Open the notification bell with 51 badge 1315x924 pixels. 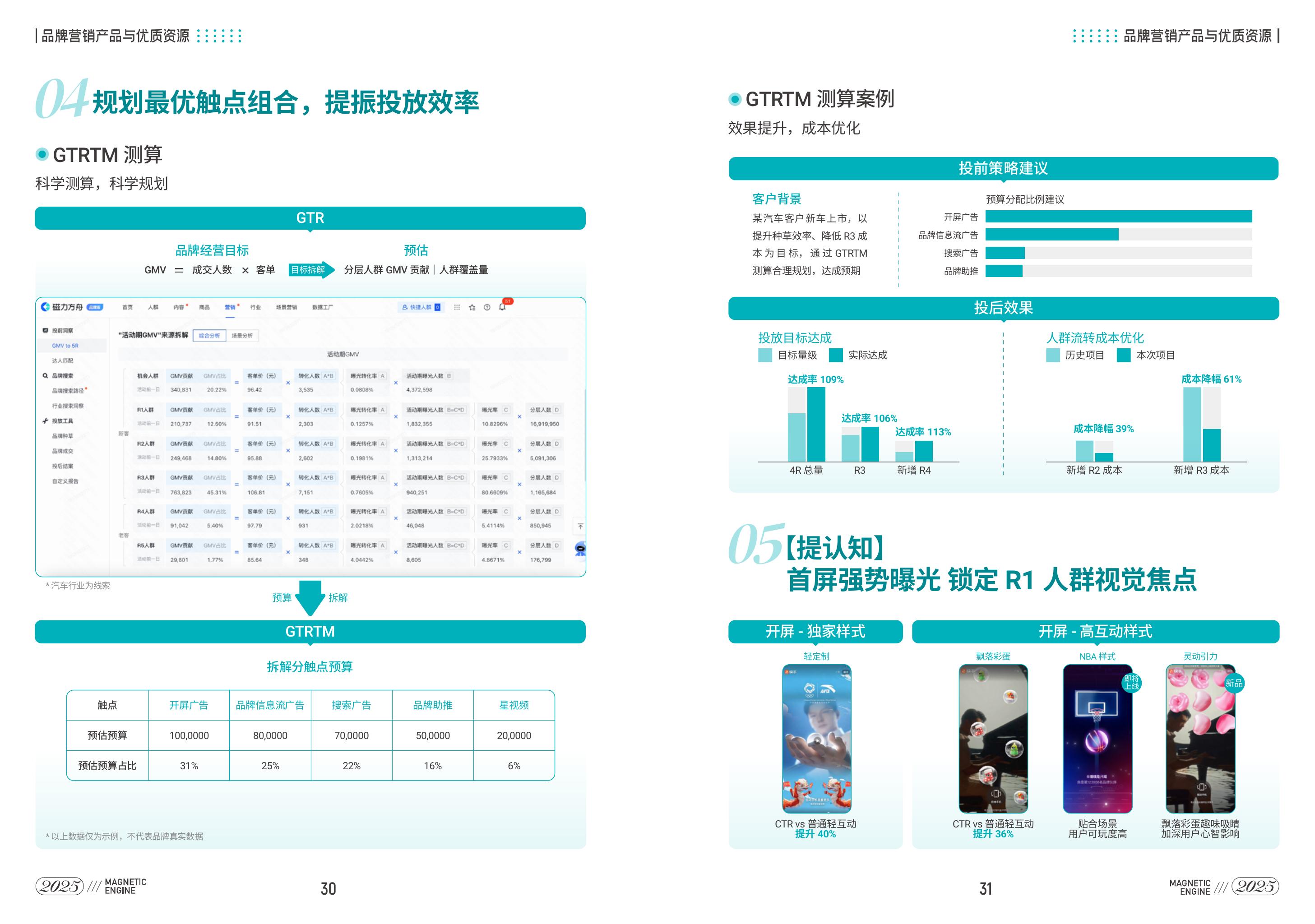[503, 306]
